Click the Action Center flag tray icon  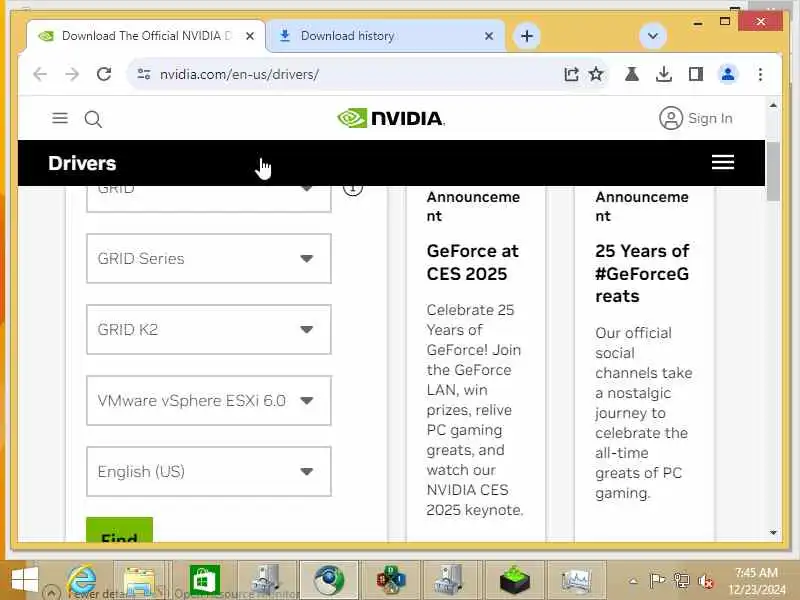[657, 581]
